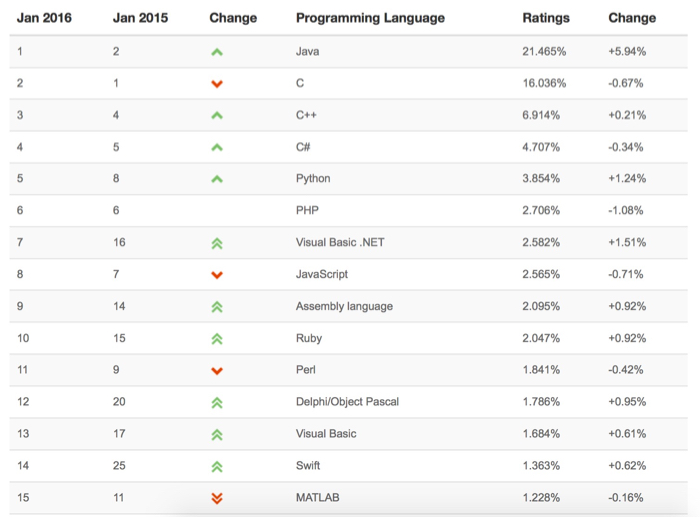Click the red down arrow in the C row
The height and width of the screenshot is (517, 700).
217,84
